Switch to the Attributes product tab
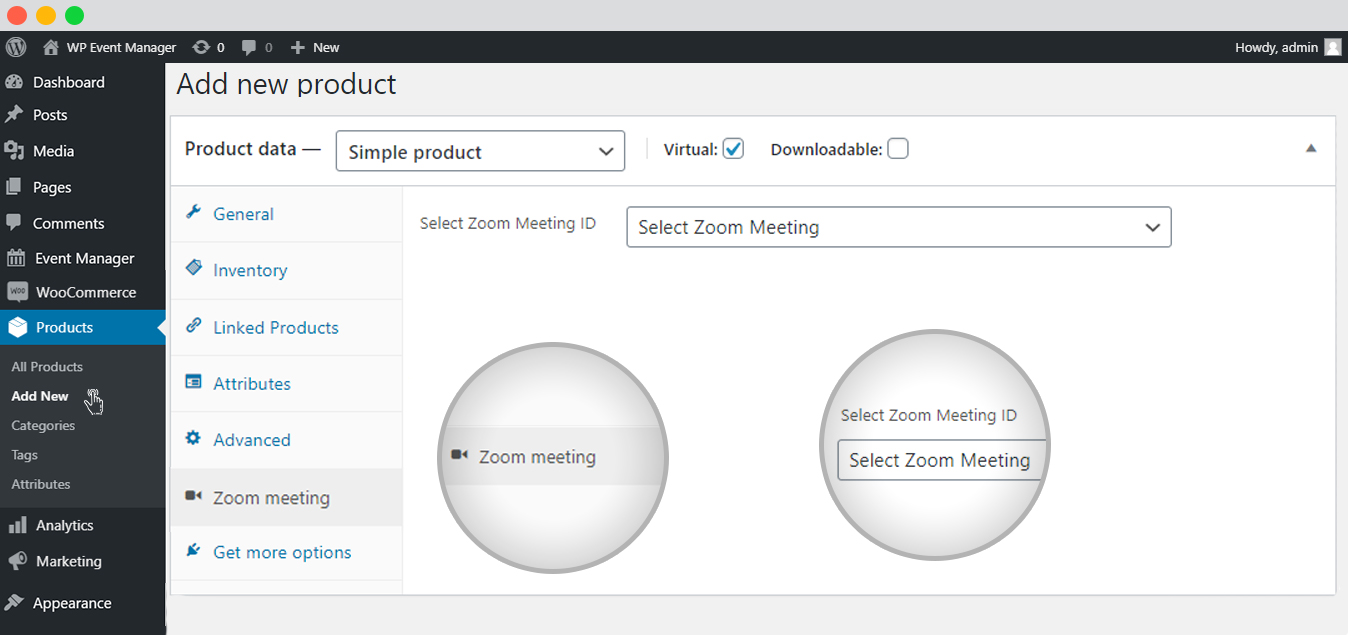Image resolution: width=1348 pixels, height=635 pixels. tap(286, 384)
